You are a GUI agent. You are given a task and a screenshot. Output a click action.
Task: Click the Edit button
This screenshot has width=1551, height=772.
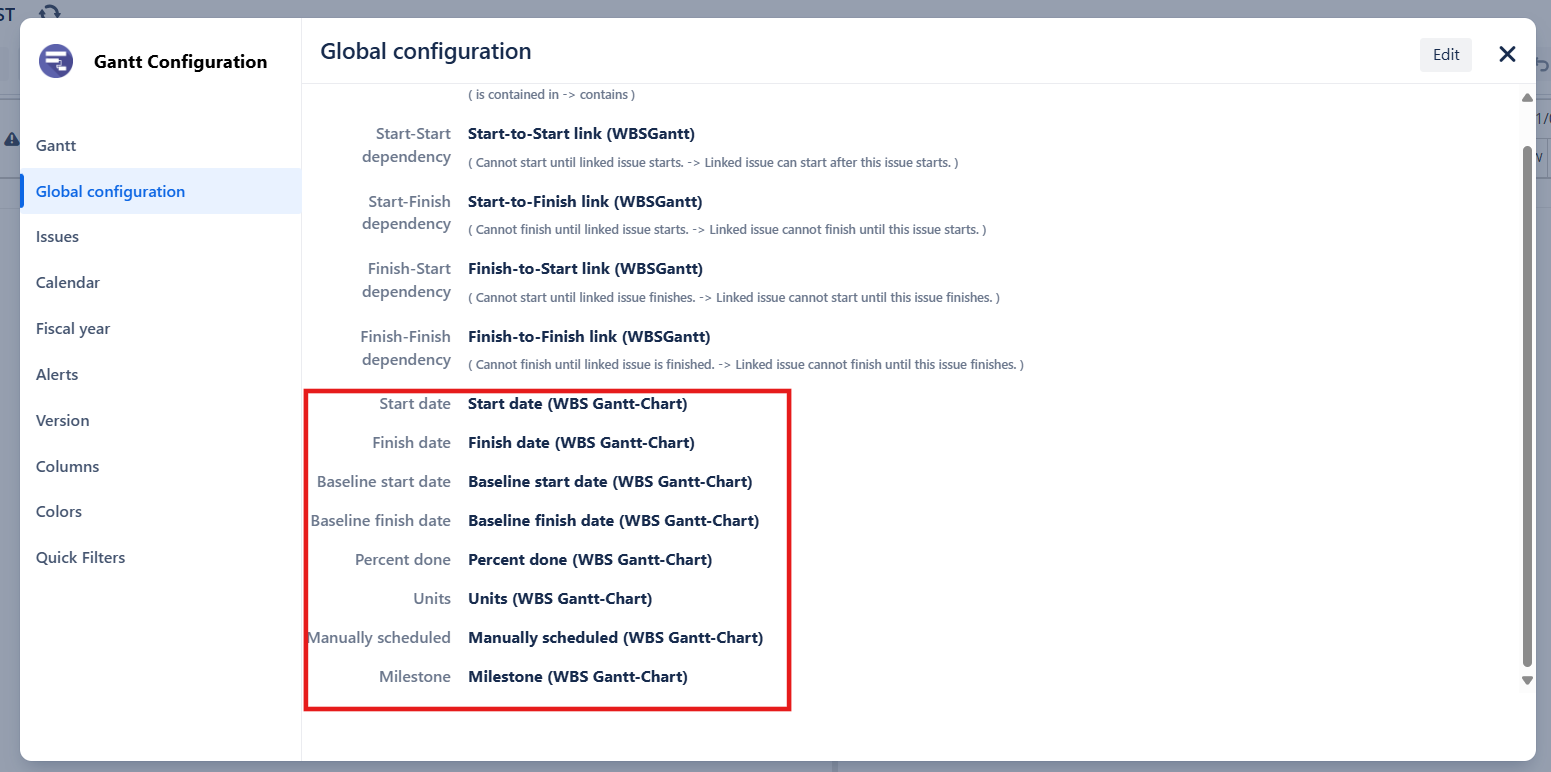point(1445,55)
